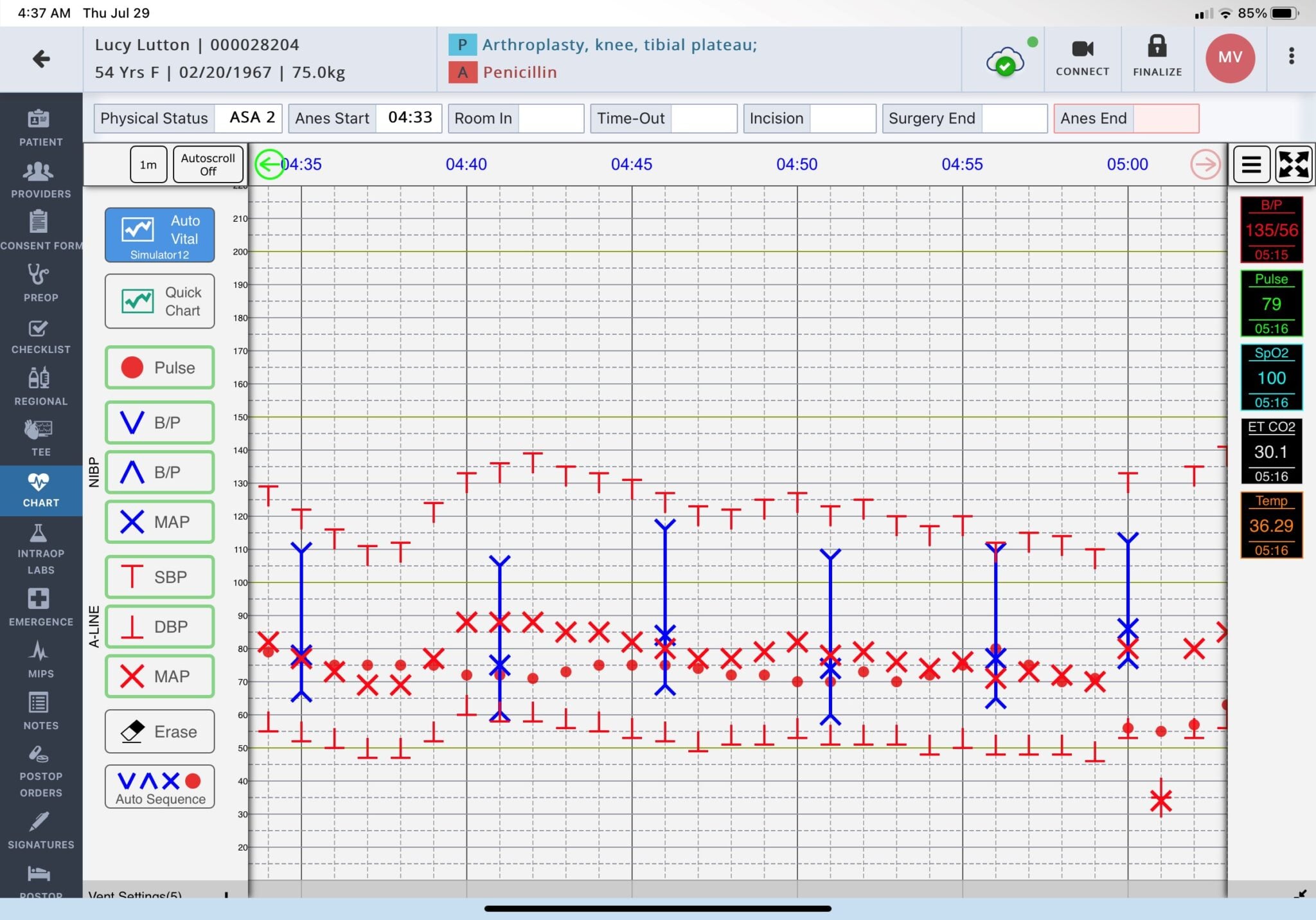The image size is (1316, 920).
Task: Open the chart hamburger list menu
Action: [1250, 165]
